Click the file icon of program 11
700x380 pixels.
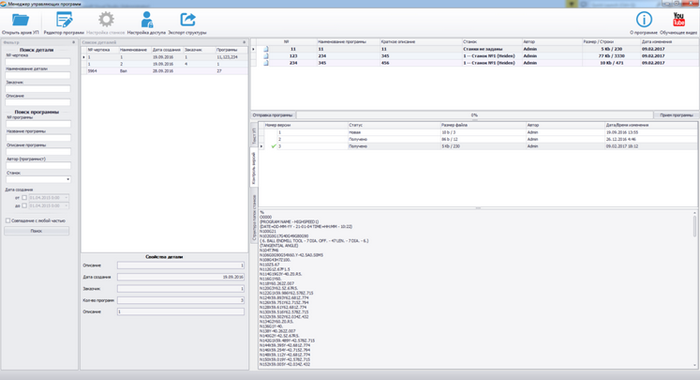266,49
